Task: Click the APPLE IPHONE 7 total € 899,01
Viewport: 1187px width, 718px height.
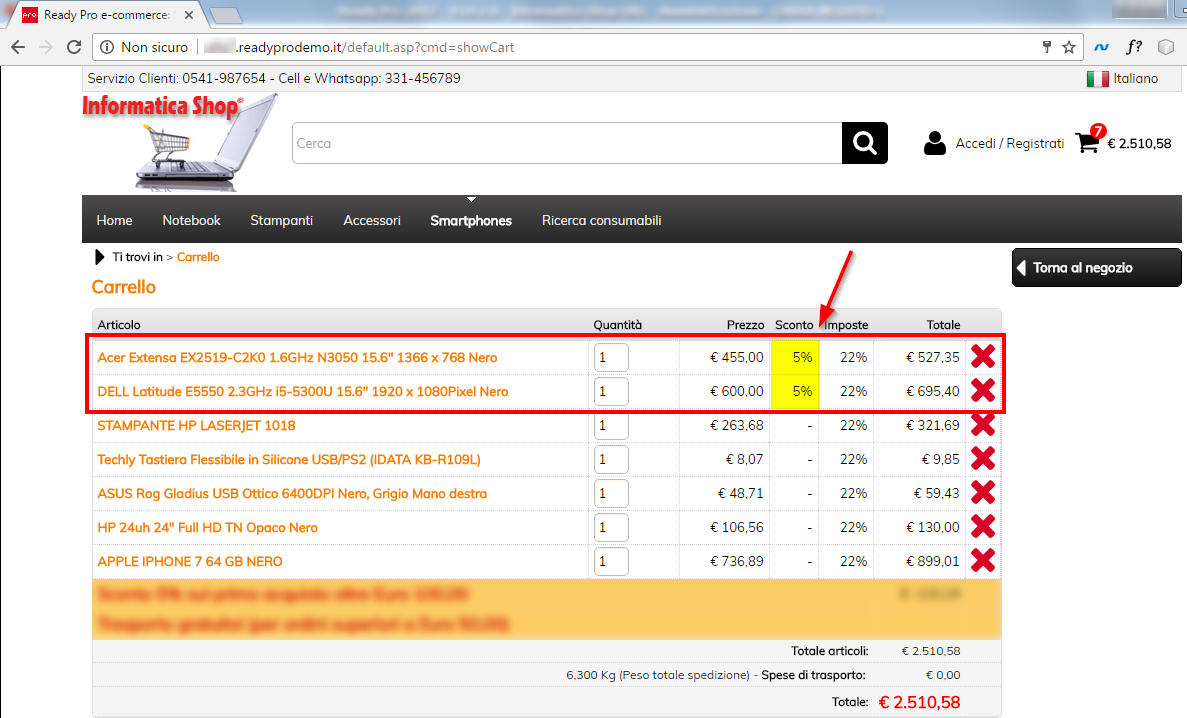Action: [933, 562]
